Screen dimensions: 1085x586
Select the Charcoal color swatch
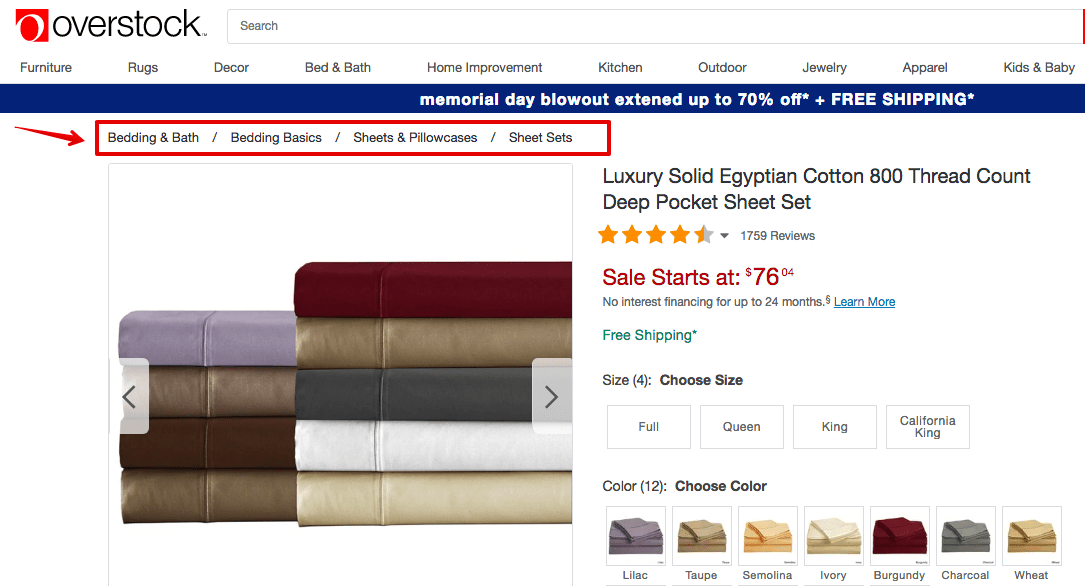[965, 536]
